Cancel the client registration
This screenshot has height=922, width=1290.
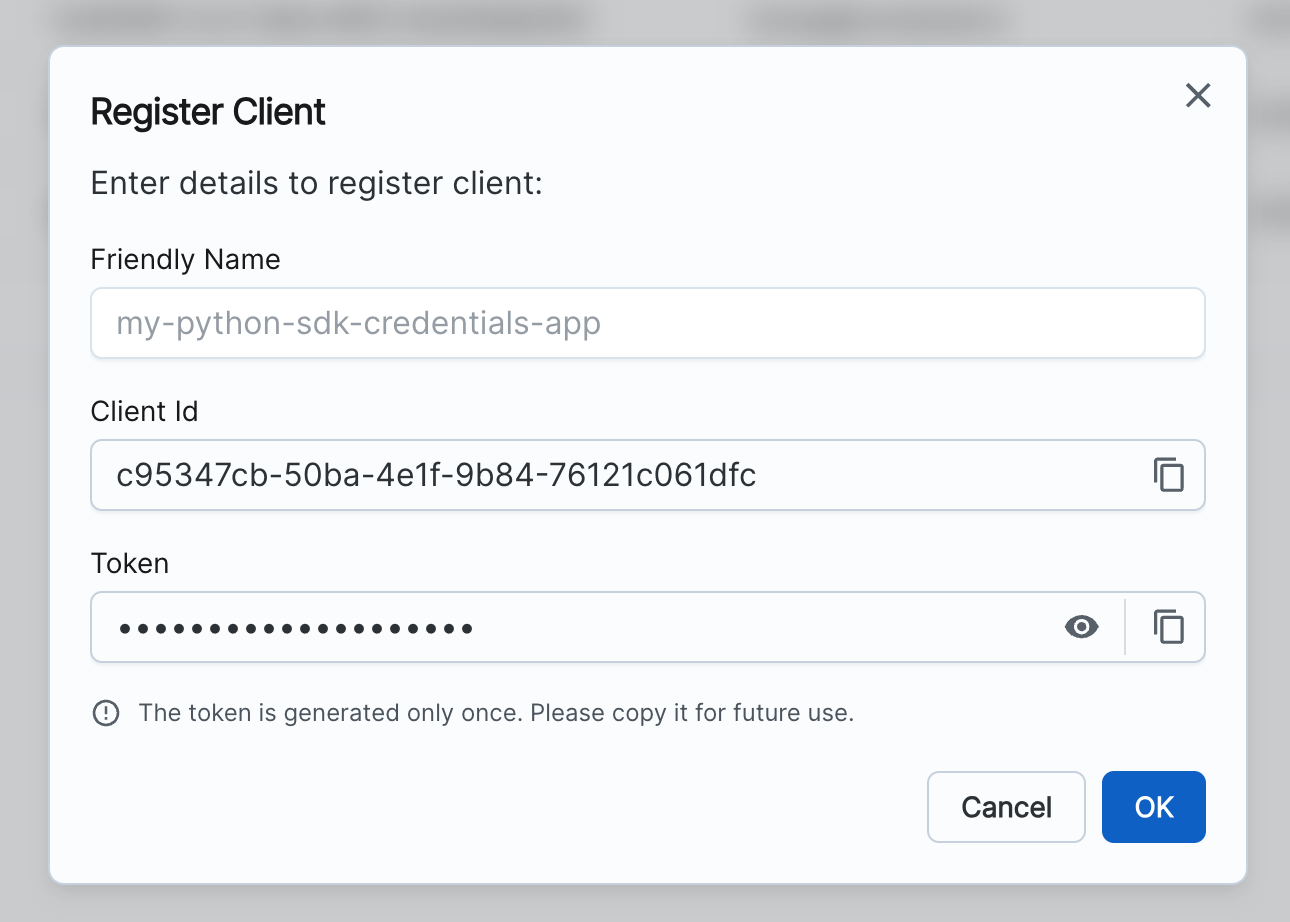point(1006,807)
